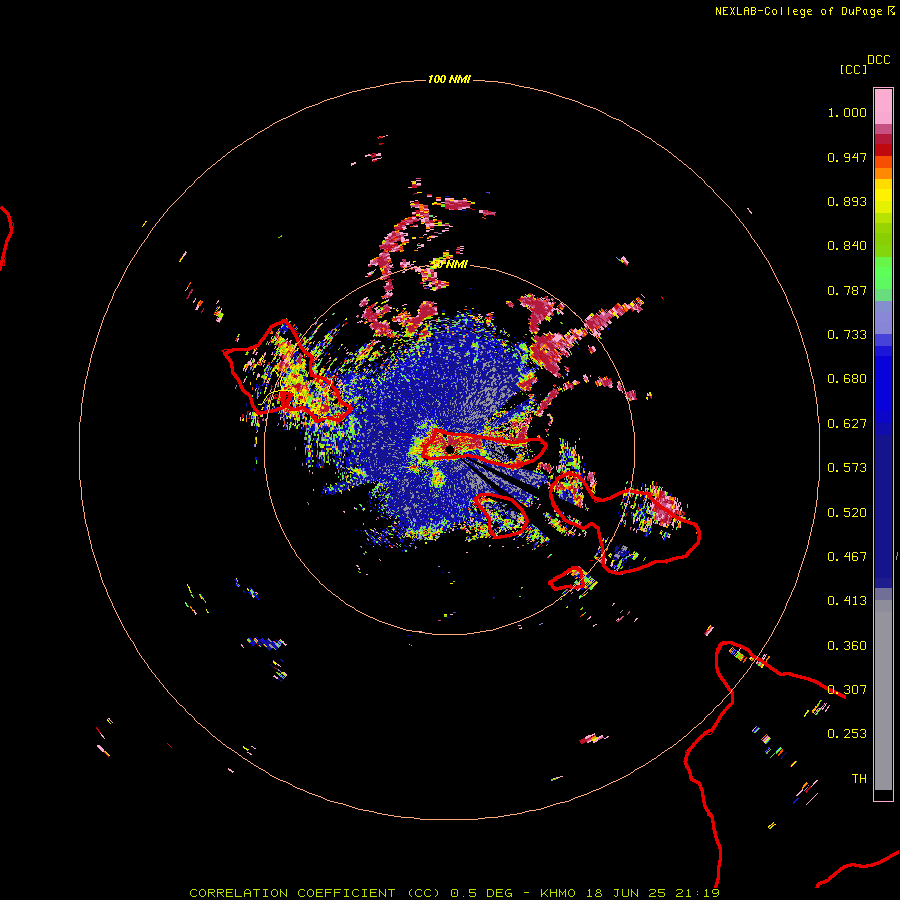
Task: Click the 0.893 legend value
Action: coord(847,201)
